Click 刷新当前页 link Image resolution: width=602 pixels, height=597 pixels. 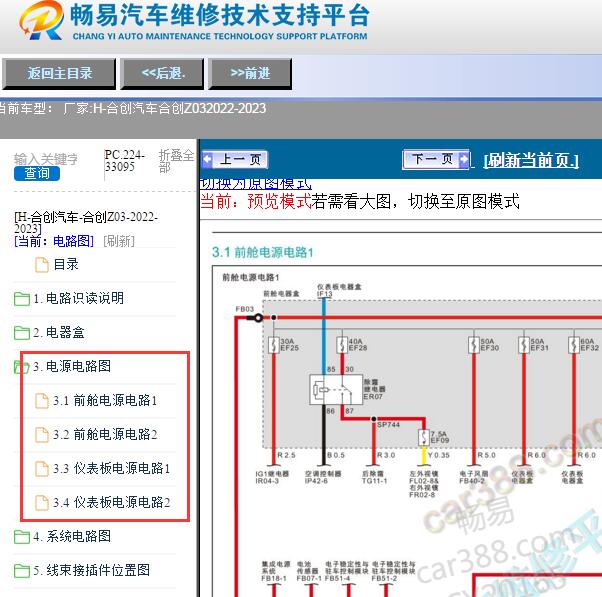pos(531,160)
